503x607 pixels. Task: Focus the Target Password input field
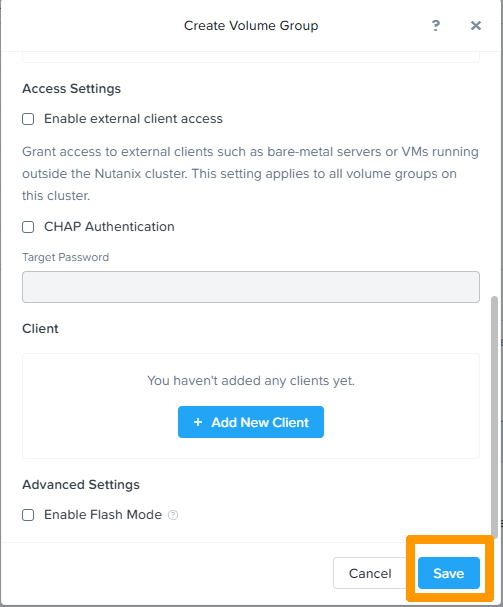point(251,287)
